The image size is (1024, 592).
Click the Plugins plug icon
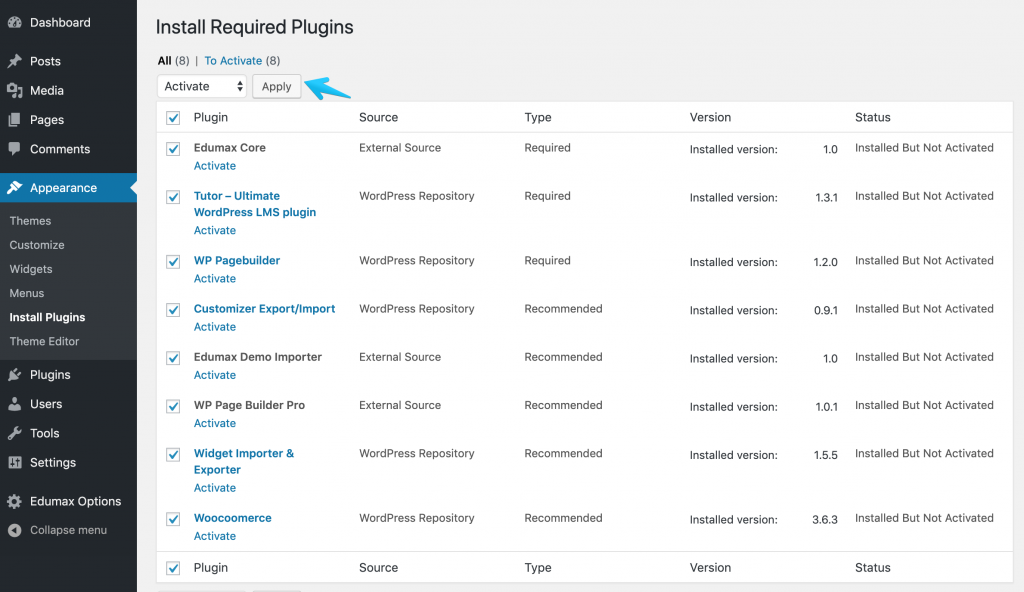(14, 374)
